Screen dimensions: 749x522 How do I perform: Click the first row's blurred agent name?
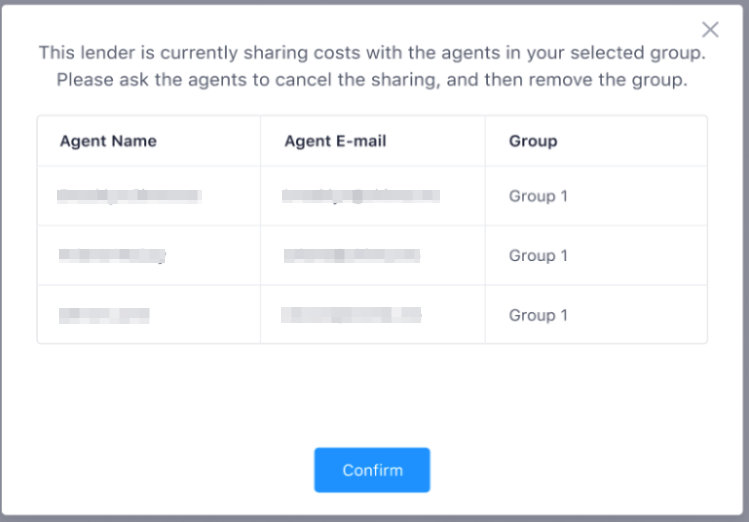click(x=129, y=196)
